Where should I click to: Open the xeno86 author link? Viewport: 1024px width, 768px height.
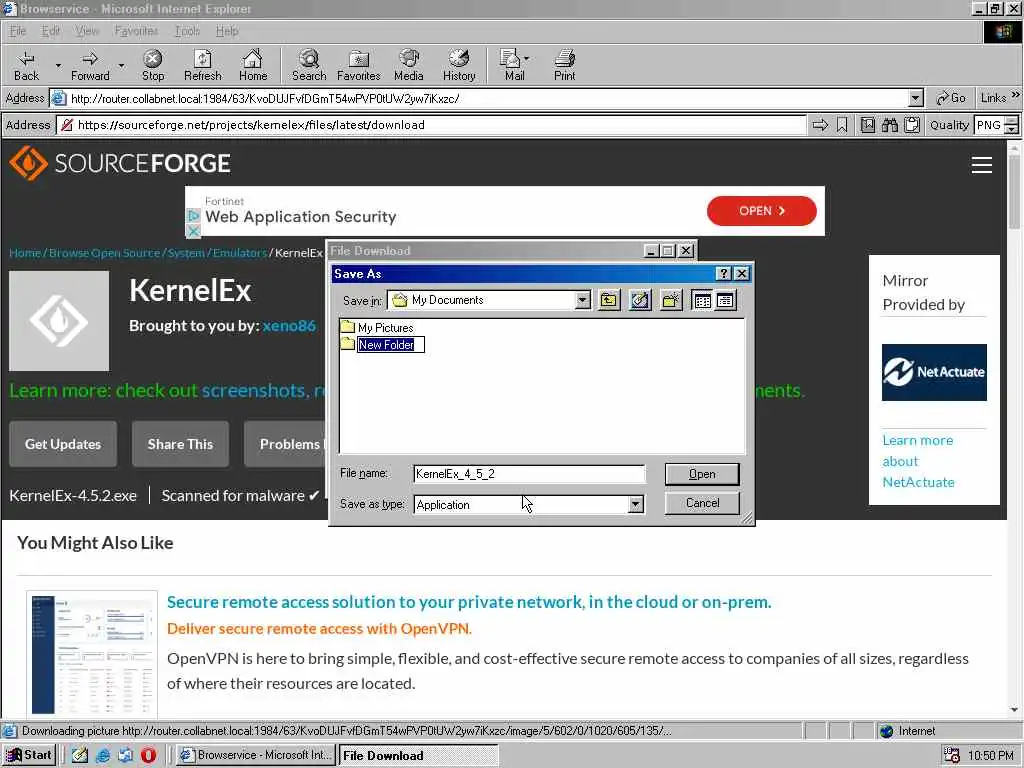pyautogui.click(x=289, y=325)
